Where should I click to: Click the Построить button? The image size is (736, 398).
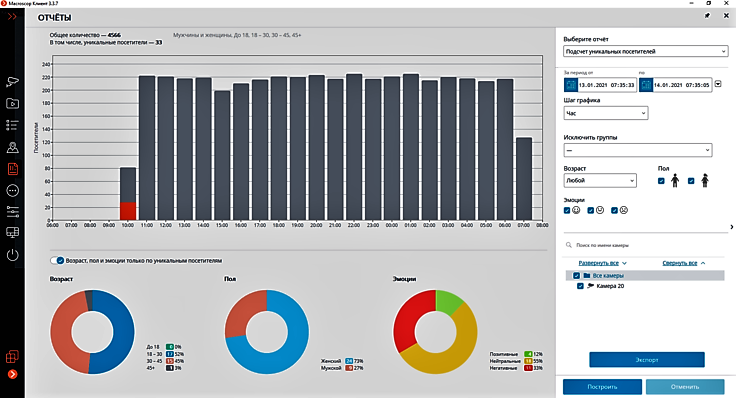point(602,387)
